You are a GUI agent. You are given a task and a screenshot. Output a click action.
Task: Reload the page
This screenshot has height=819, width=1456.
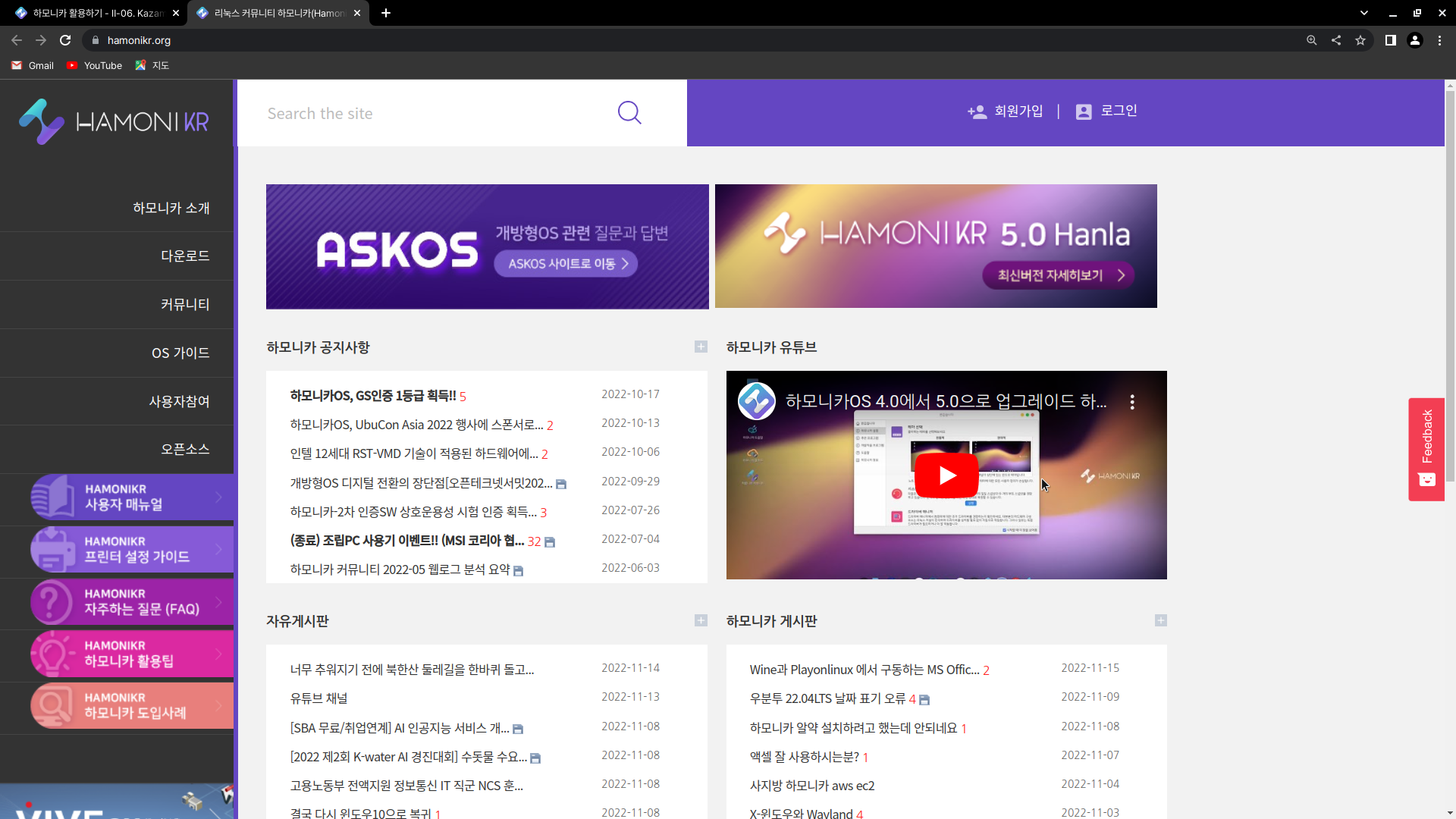pos(65,40)
